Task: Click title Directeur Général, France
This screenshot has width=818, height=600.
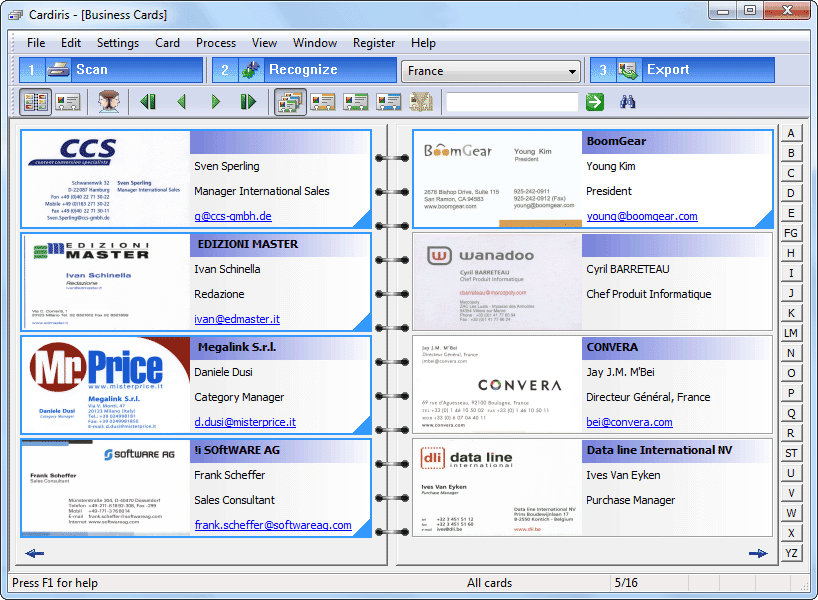Action: 648,397
